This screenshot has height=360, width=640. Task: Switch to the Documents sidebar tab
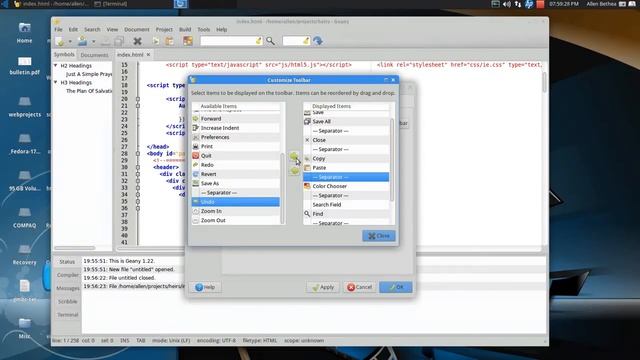[94, 55]
